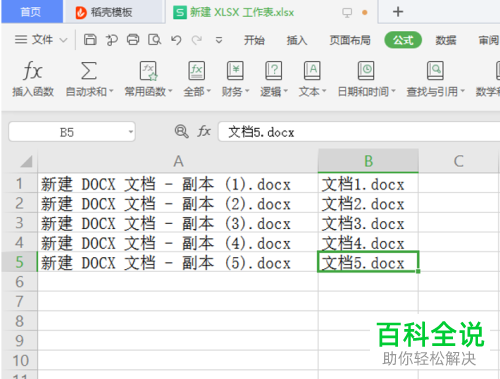Click the fill handle of cell B5
500x379 pixels.
pos(418,271)
